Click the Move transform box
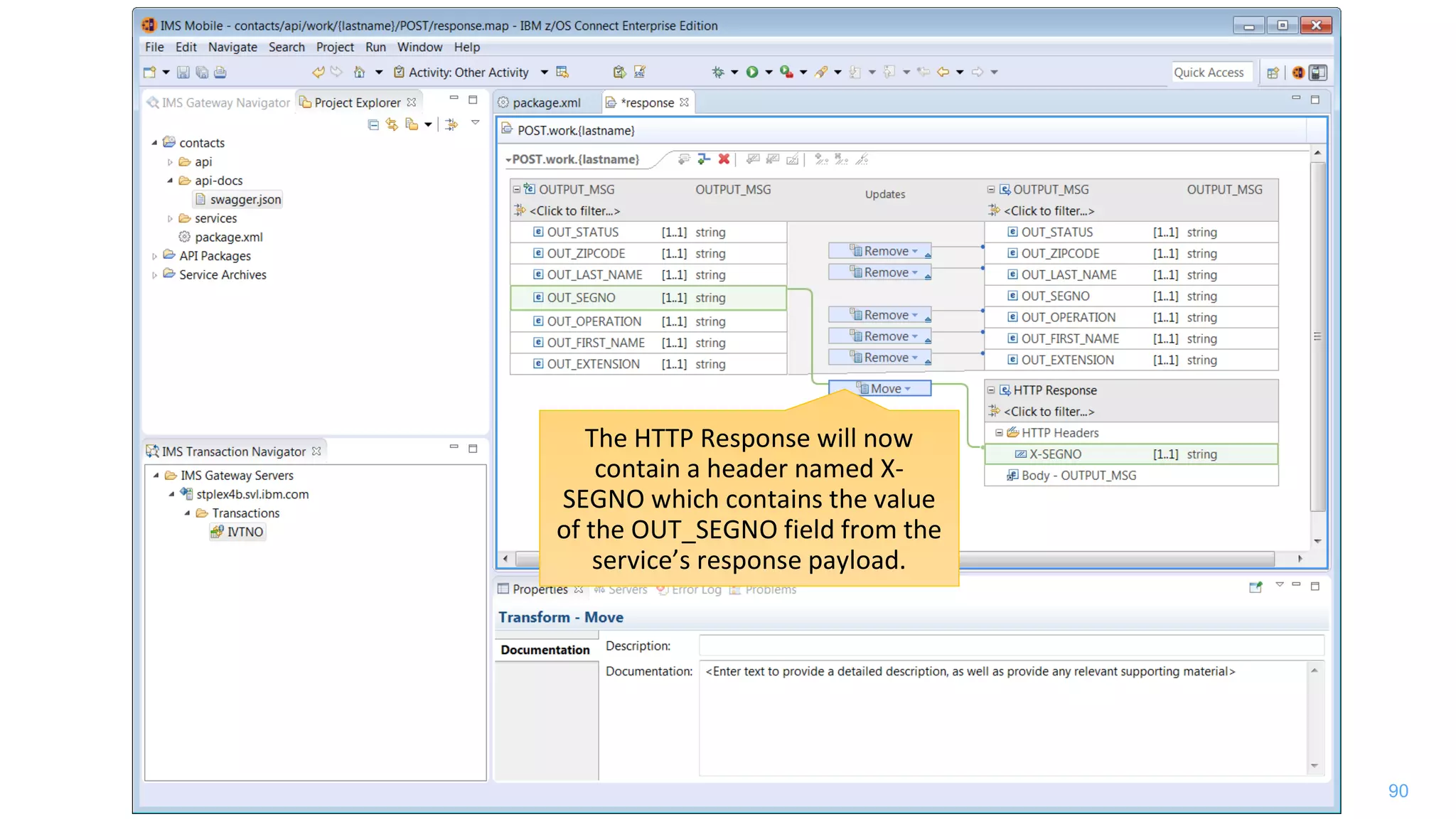 tap(880, 389)
